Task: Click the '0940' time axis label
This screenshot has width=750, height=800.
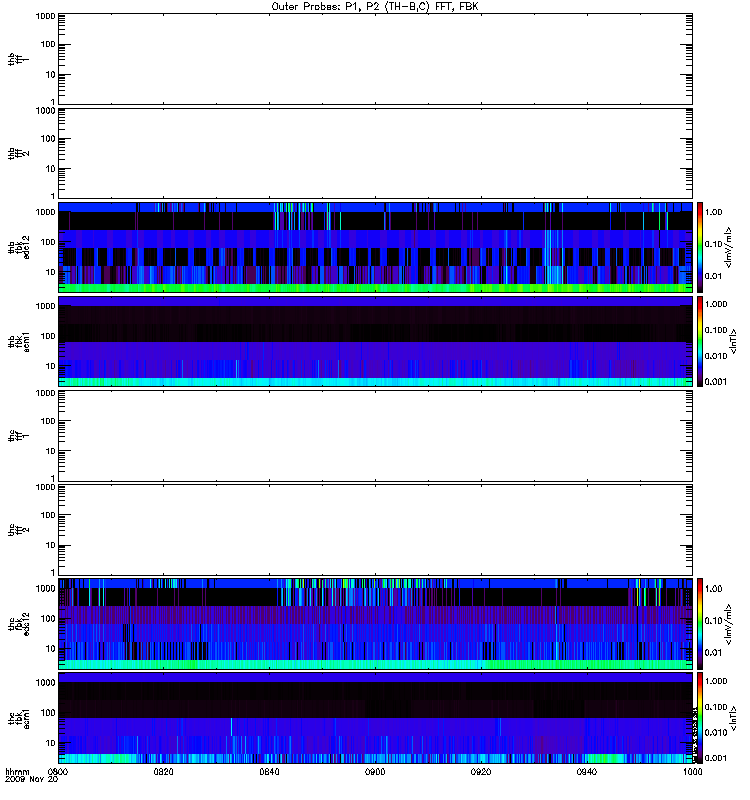Action: point(587,771)
